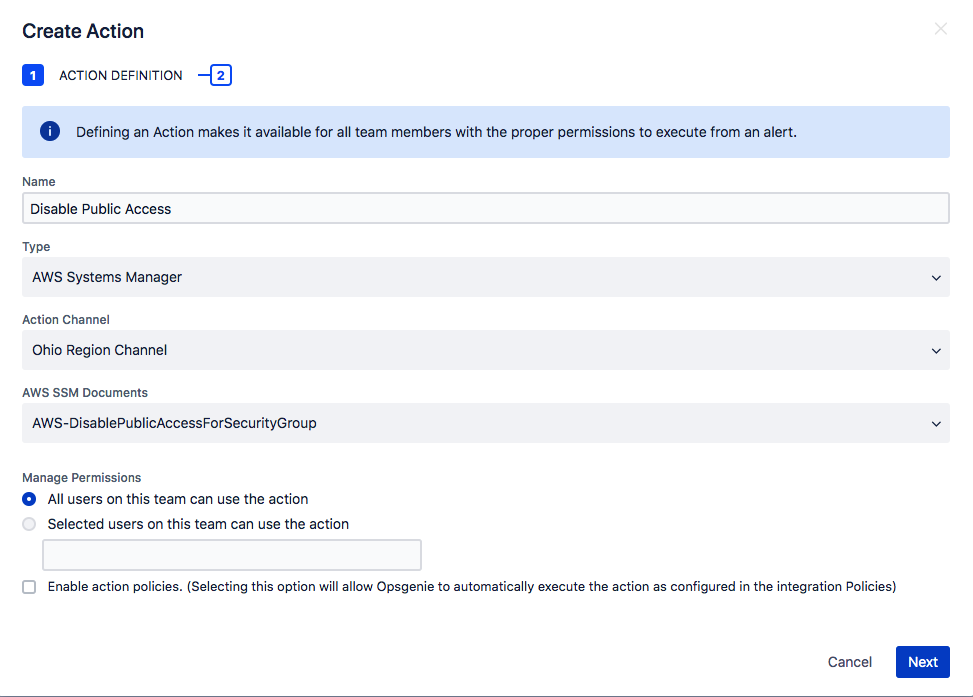Image resolution: width=973 pixels, height=697 pixels.
Task: Expand the AWS SSM Documents dropdown
Action: point(485,423)
